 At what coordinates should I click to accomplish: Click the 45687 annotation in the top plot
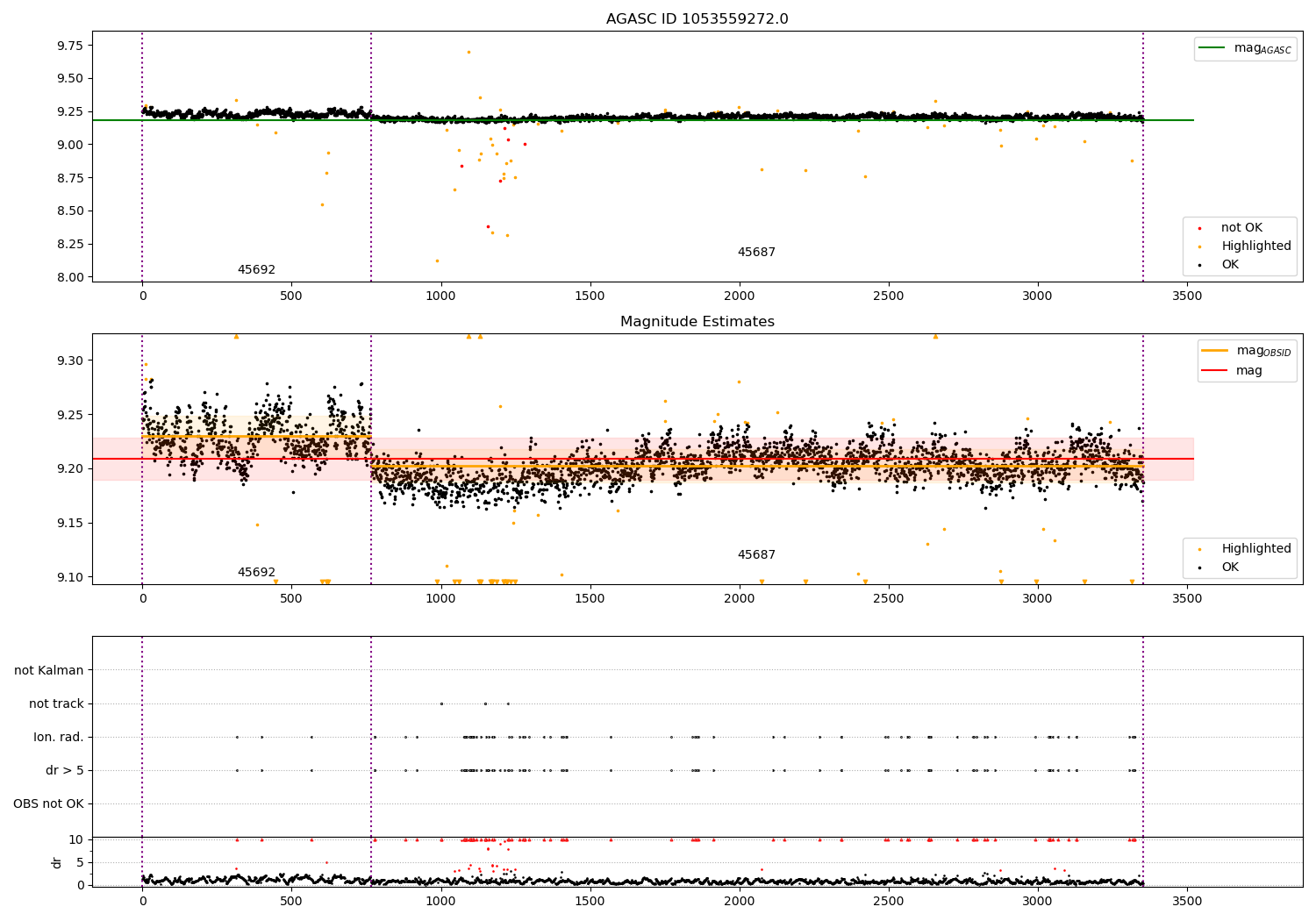(756, 253)
